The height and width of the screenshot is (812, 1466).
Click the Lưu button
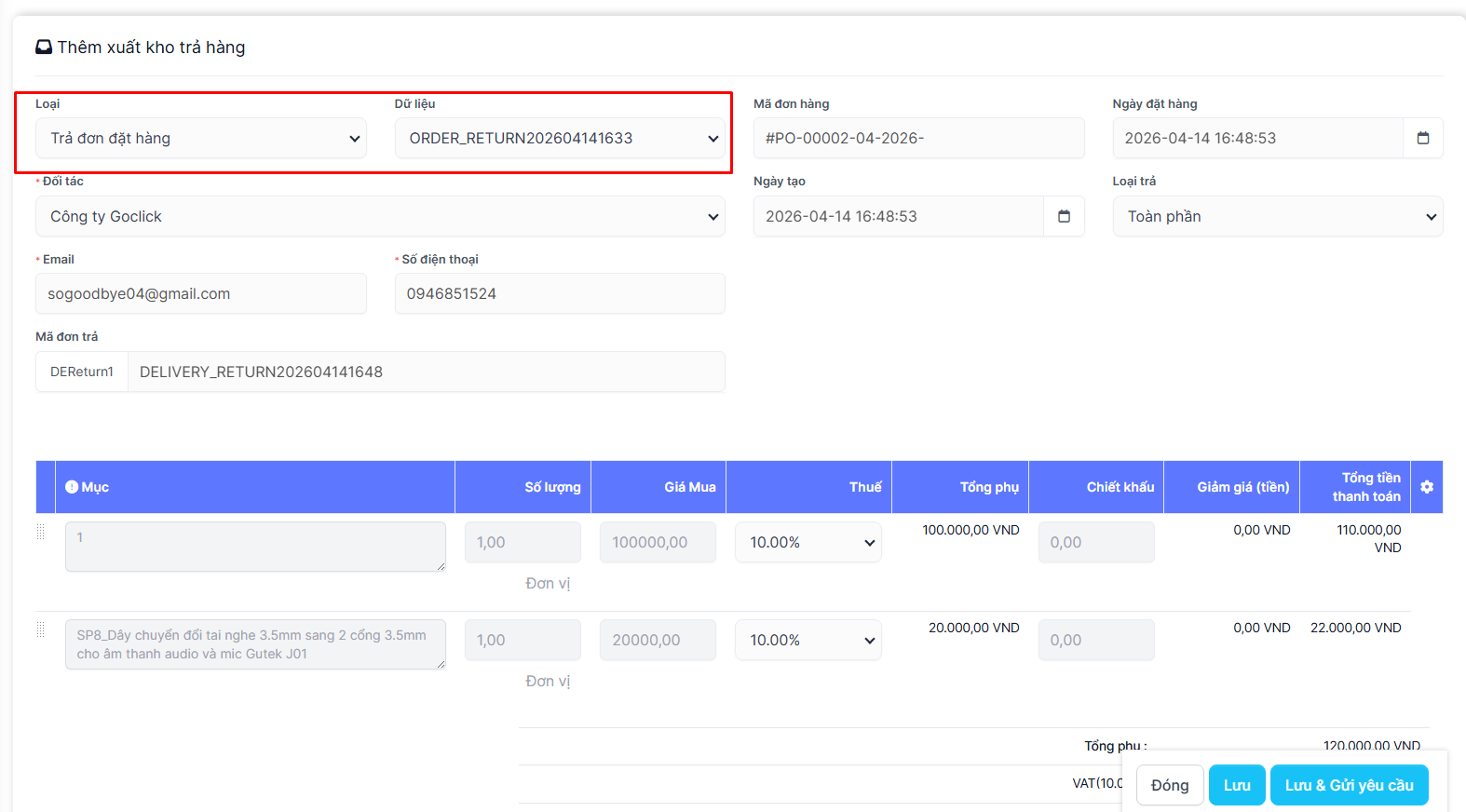click(1236, 785)
